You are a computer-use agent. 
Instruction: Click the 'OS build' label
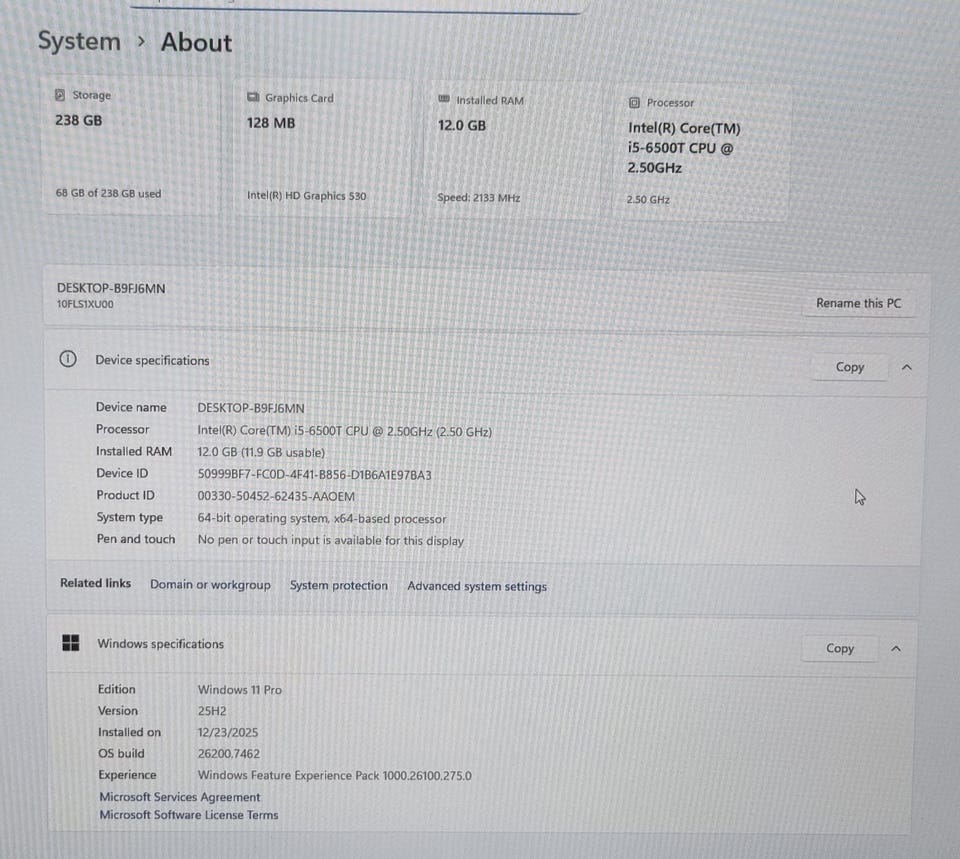click(121, 754)
